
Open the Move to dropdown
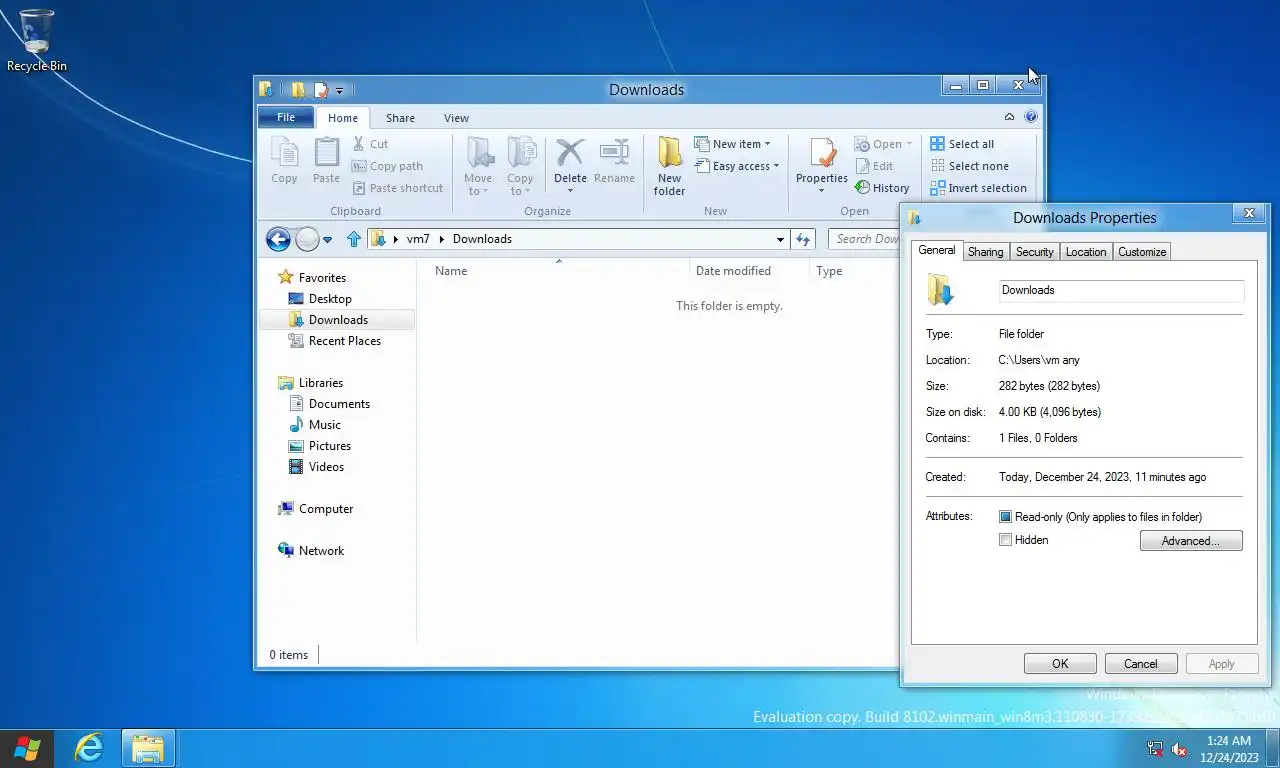coord(478,185)
